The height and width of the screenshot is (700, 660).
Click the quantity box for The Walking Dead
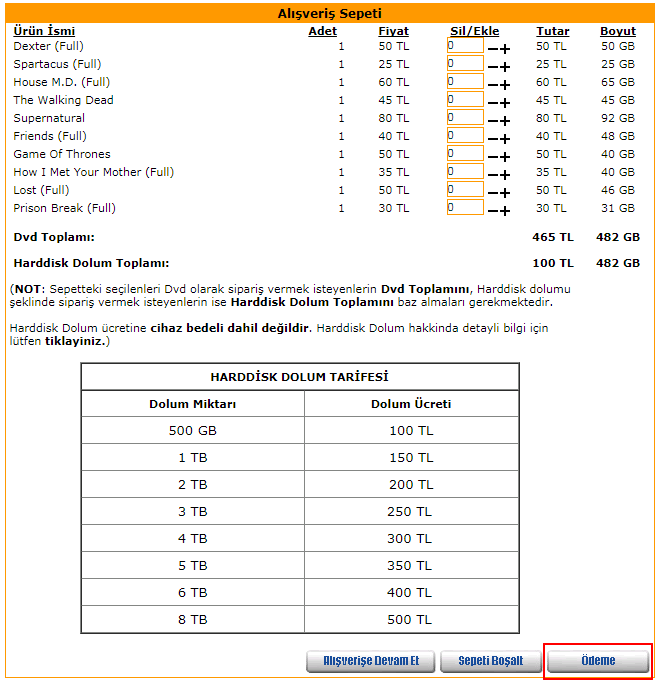(x=465, y=99)
